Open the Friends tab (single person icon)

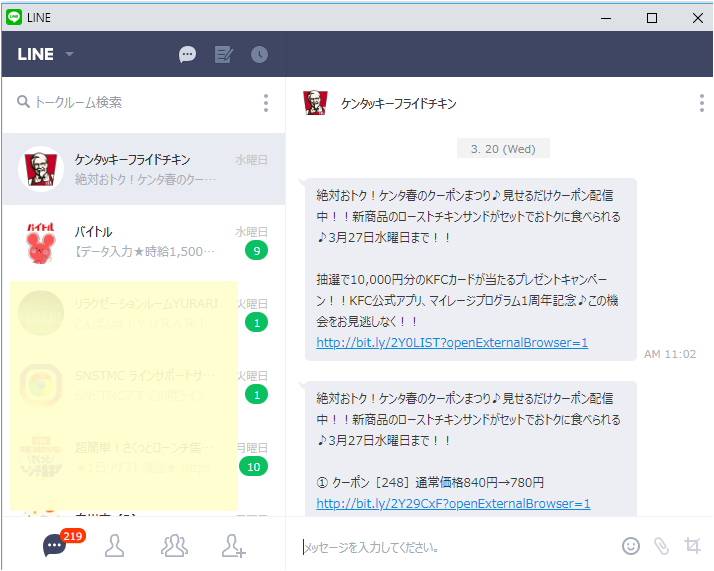pyautogui.click(x=114, y=546)
